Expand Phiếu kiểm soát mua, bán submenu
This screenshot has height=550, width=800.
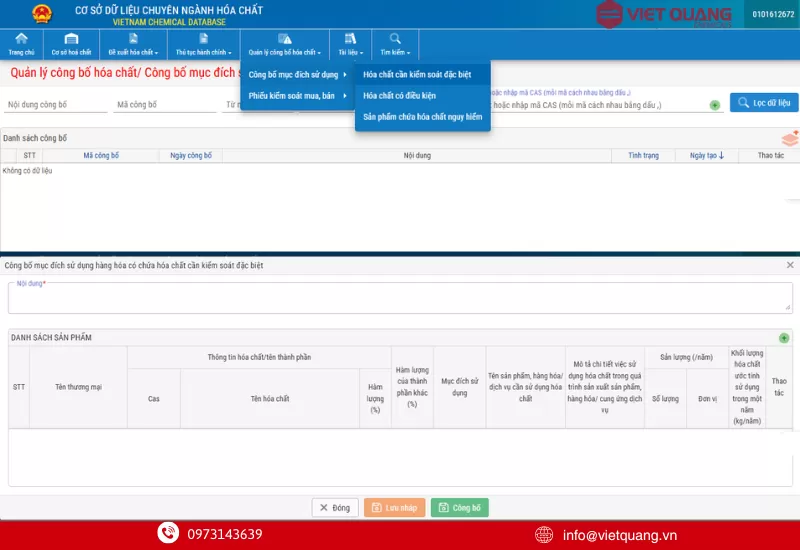click(297, 96)
